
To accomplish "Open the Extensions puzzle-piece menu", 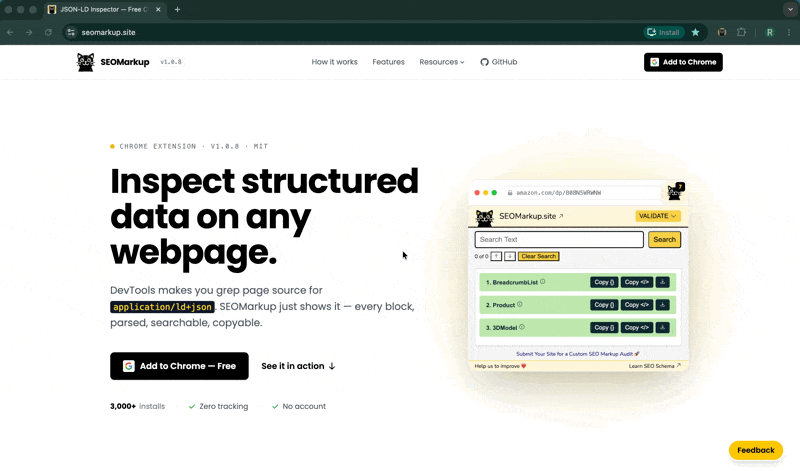I will pos(741,32).
